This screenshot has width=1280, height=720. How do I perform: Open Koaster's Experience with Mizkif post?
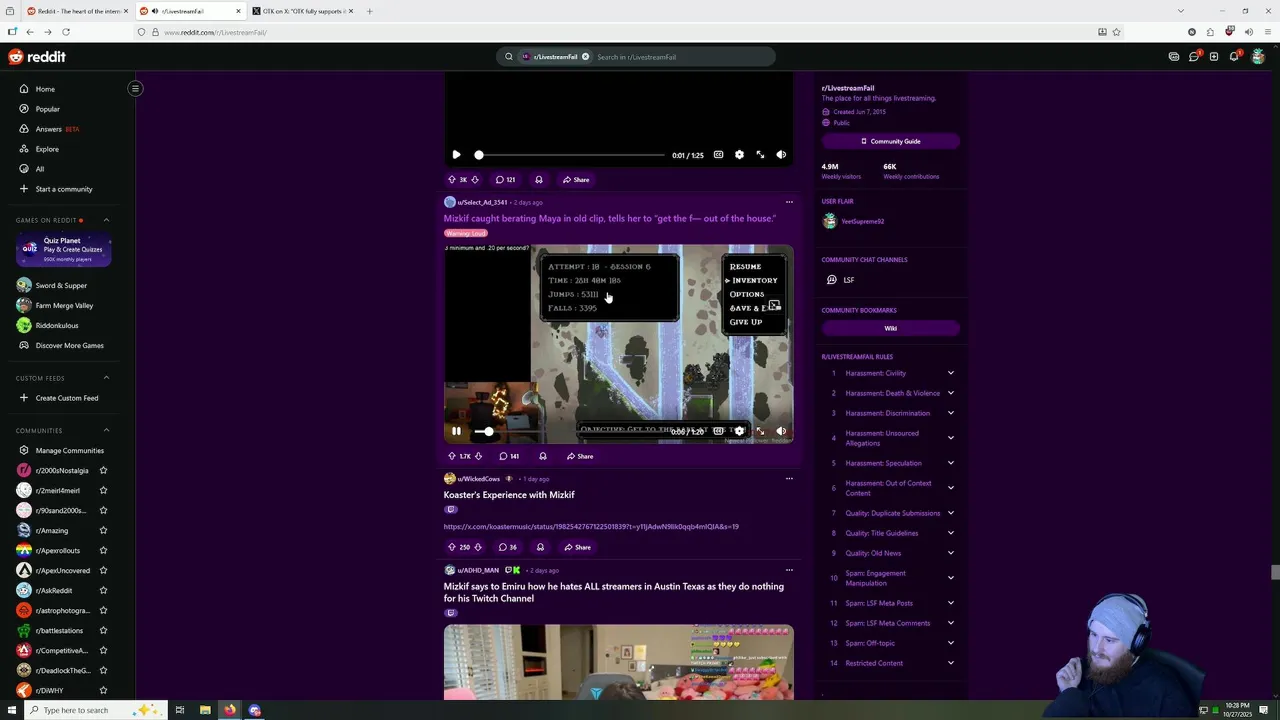pyautogui.click(x=509, y=495)
